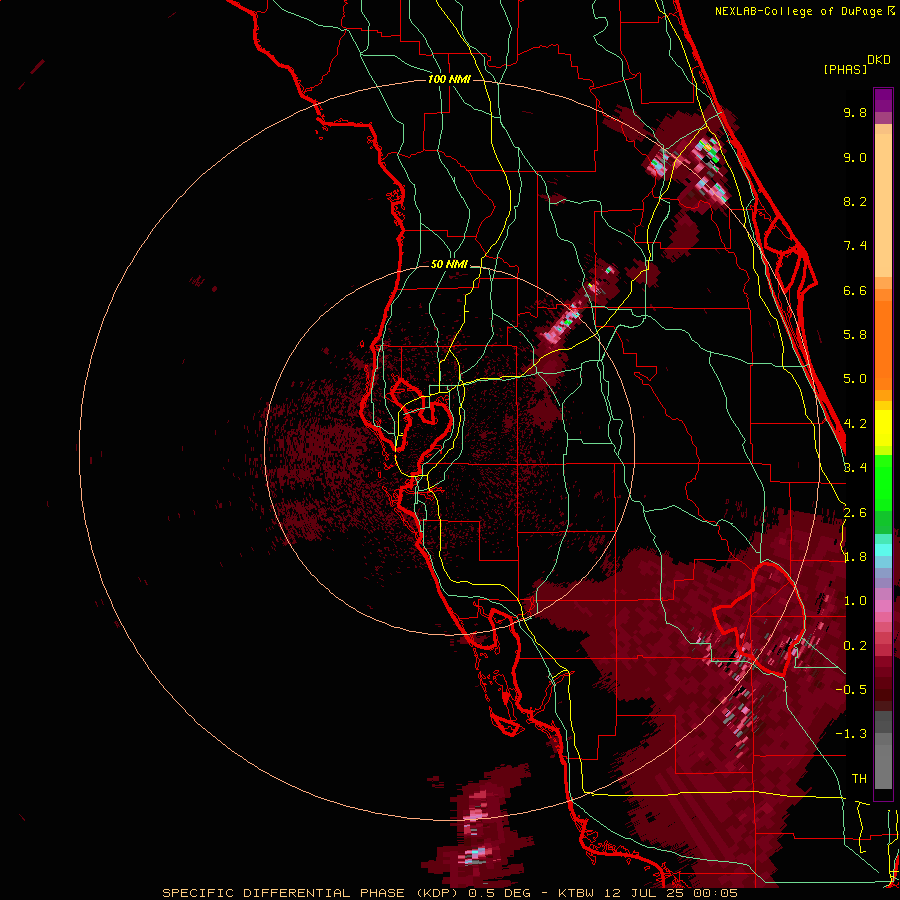The width and height of the screenshot is (900, 900).
Task: Click the 50 NMI range ring label
Action: [449, 265]
